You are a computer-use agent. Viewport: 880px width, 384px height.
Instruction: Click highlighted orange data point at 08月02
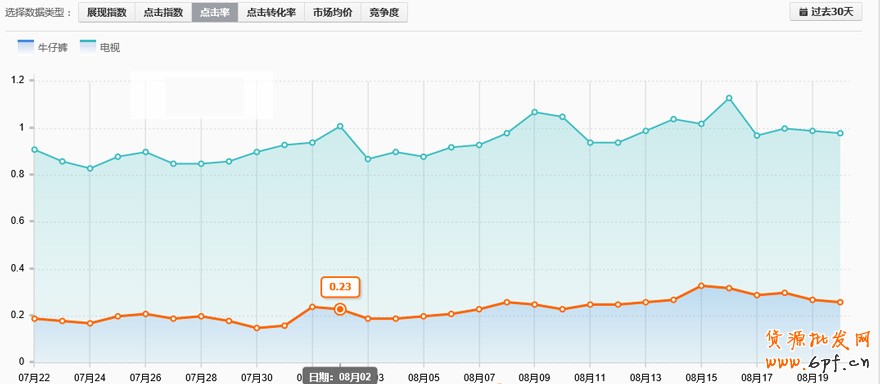(340, 309)
